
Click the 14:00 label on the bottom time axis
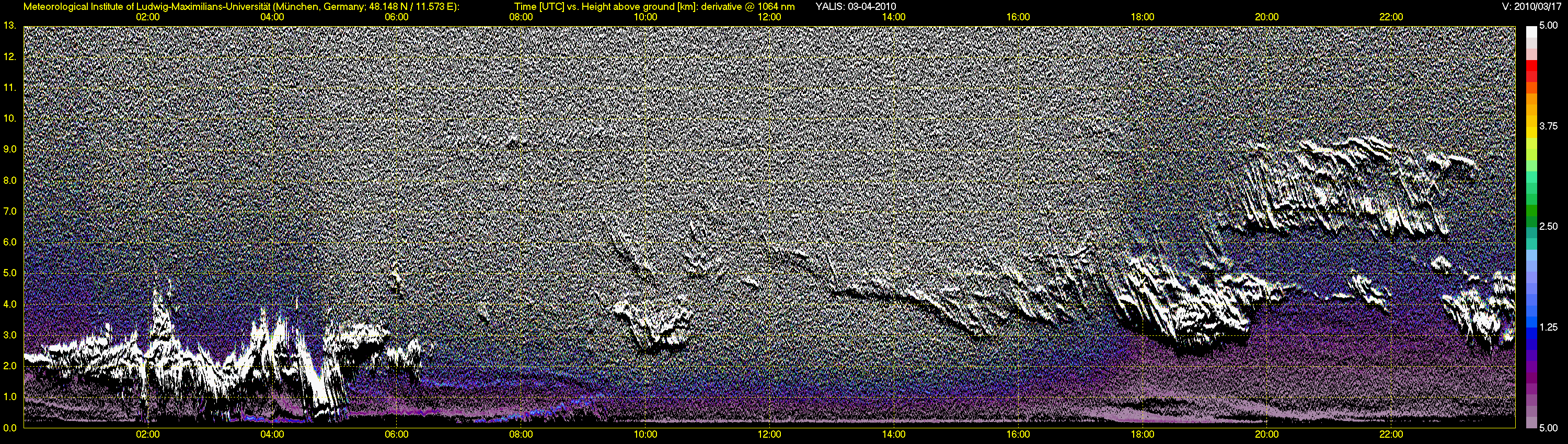tap(894, 435)
